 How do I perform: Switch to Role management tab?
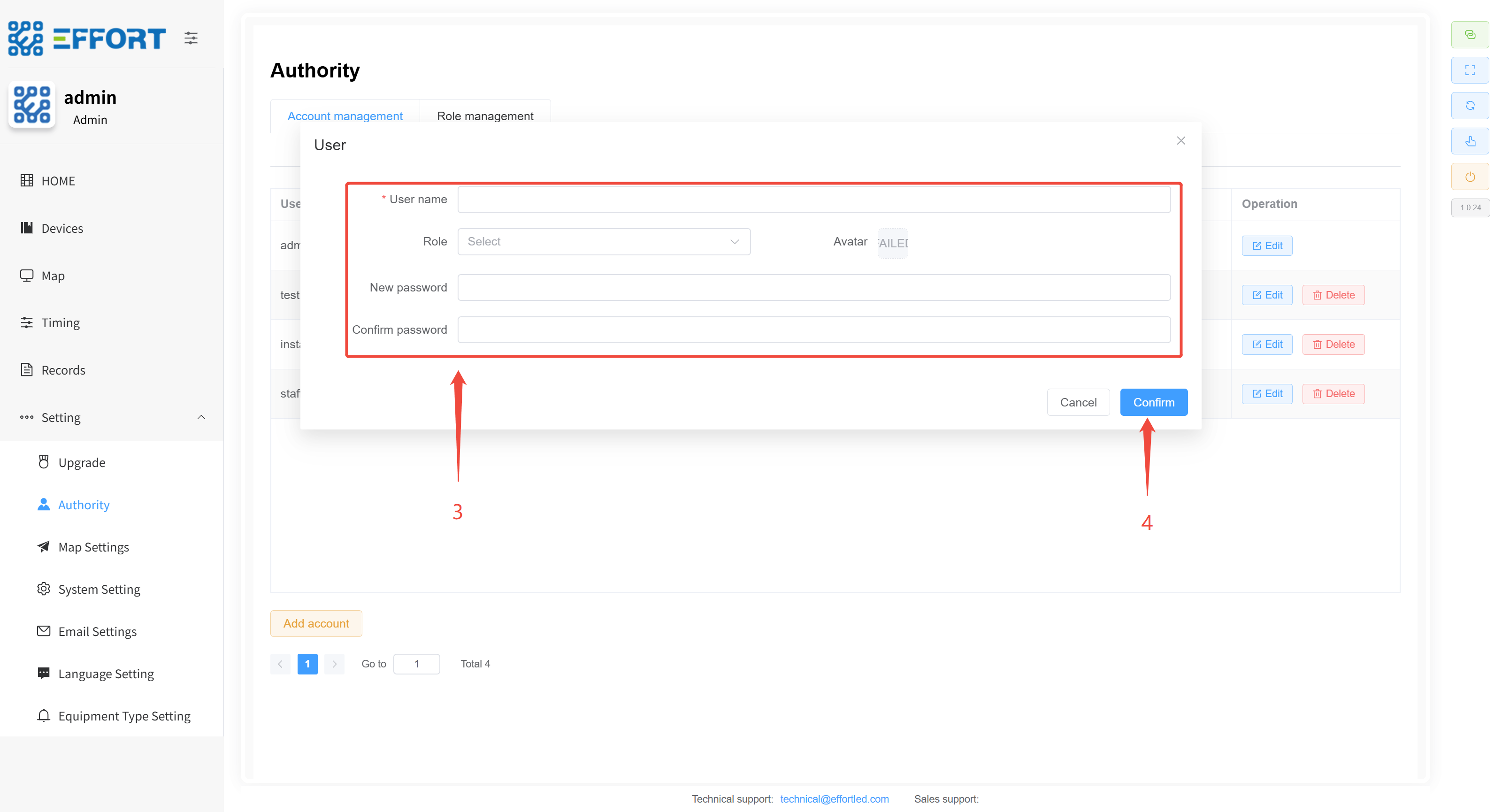(x=484, y=116)
